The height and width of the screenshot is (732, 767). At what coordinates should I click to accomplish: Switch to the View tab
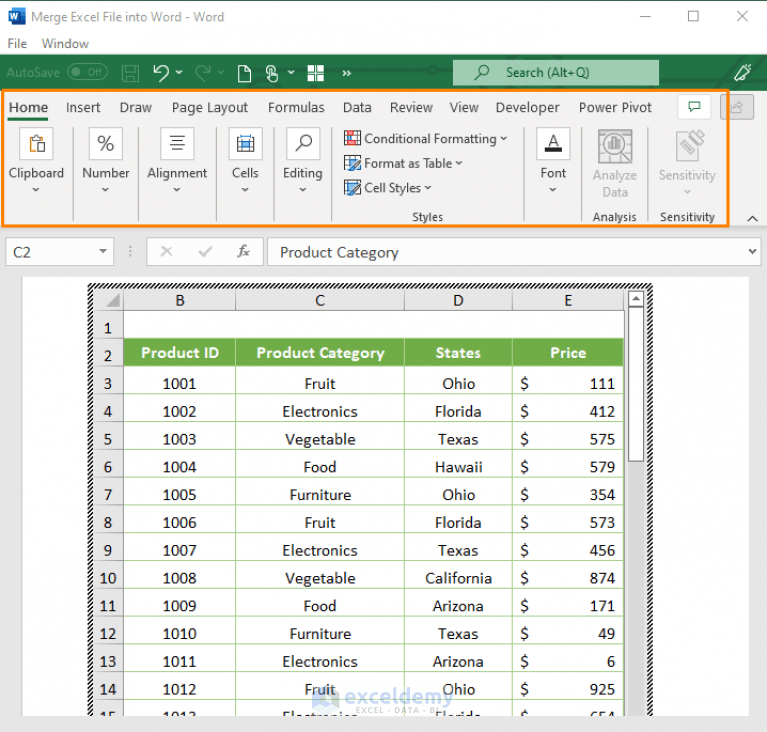tap(464, 108)
